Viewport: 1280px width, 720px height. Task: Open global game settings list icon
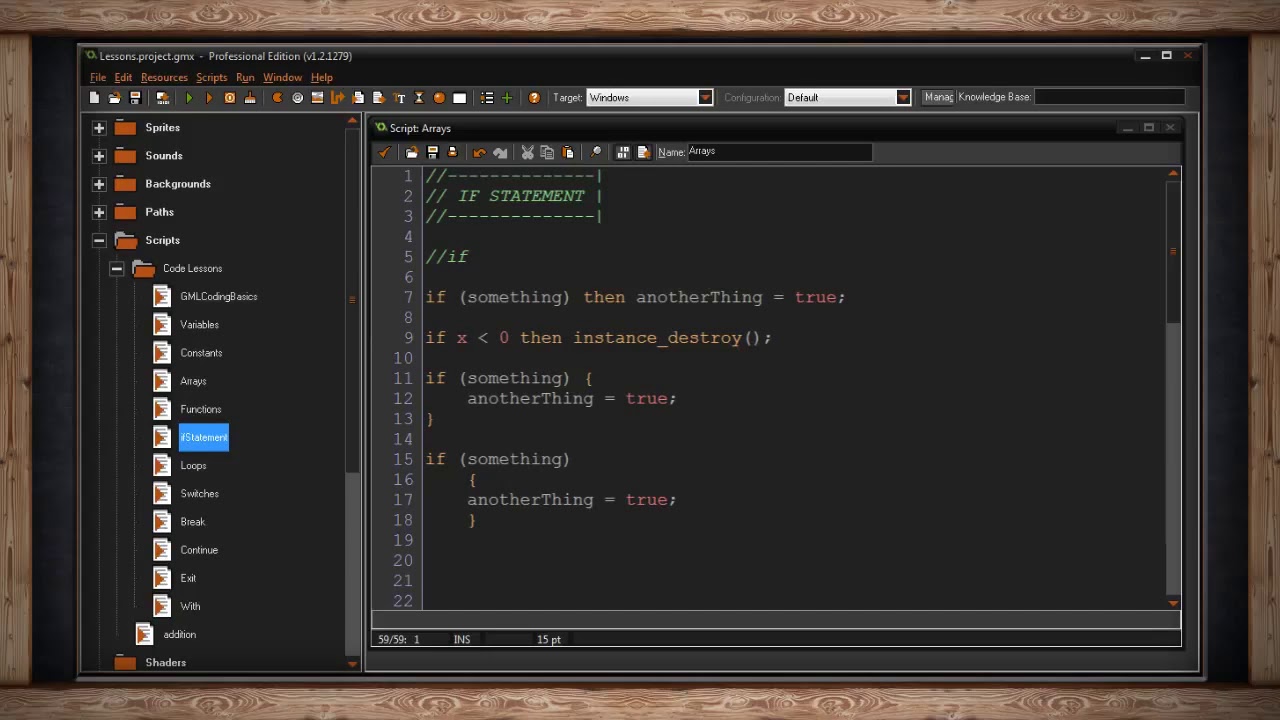coord(487,97)
